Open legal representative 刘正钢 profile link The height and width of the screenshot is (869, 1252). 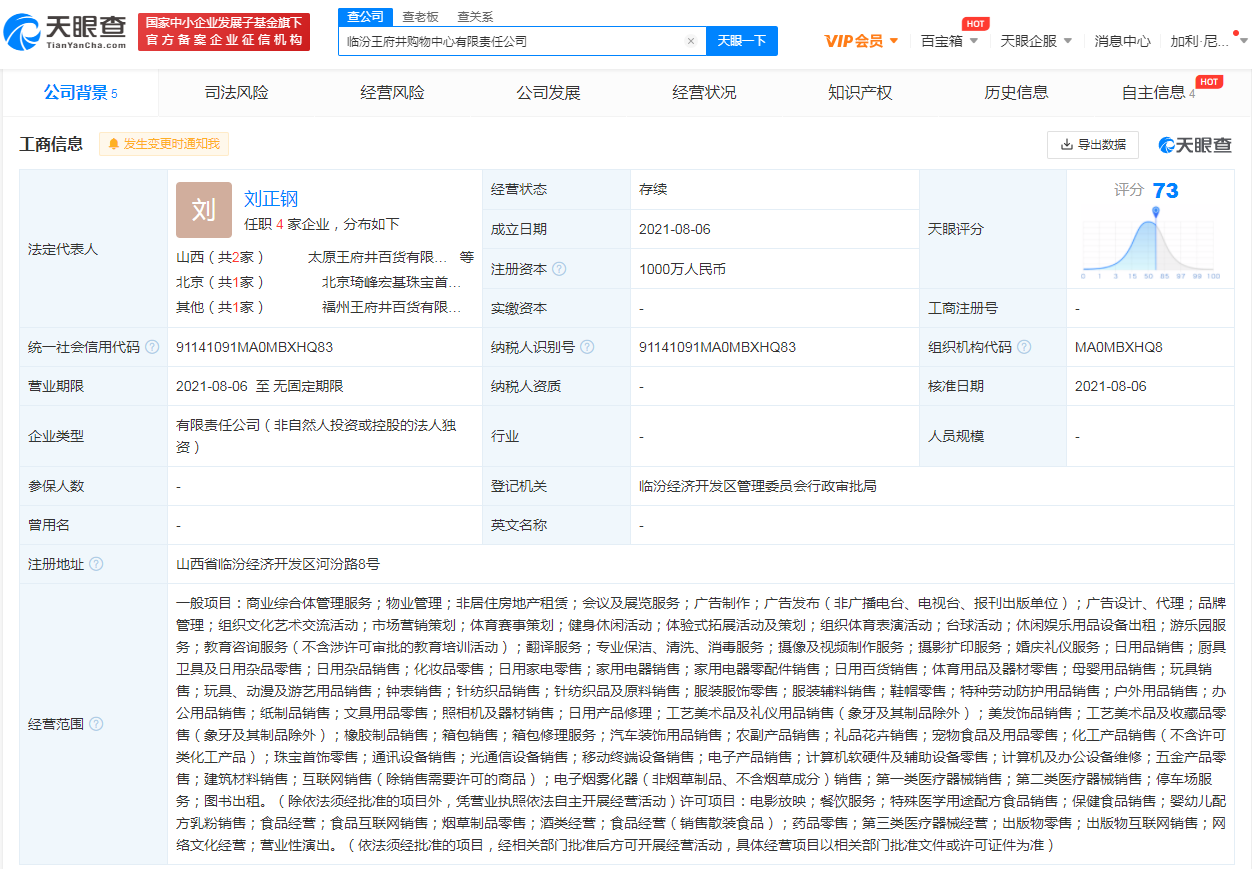(271, 198)
